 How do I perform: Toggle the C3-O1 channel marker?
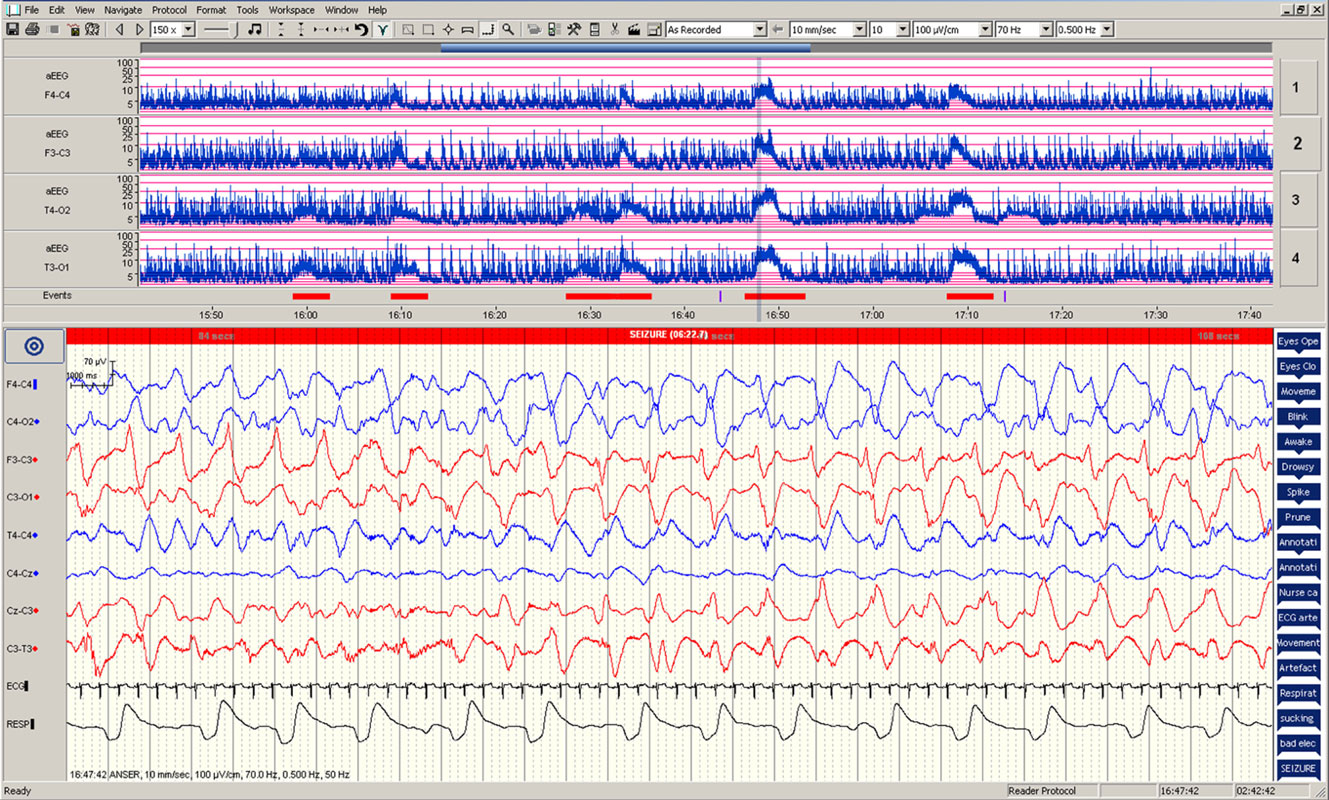point(37,497)
